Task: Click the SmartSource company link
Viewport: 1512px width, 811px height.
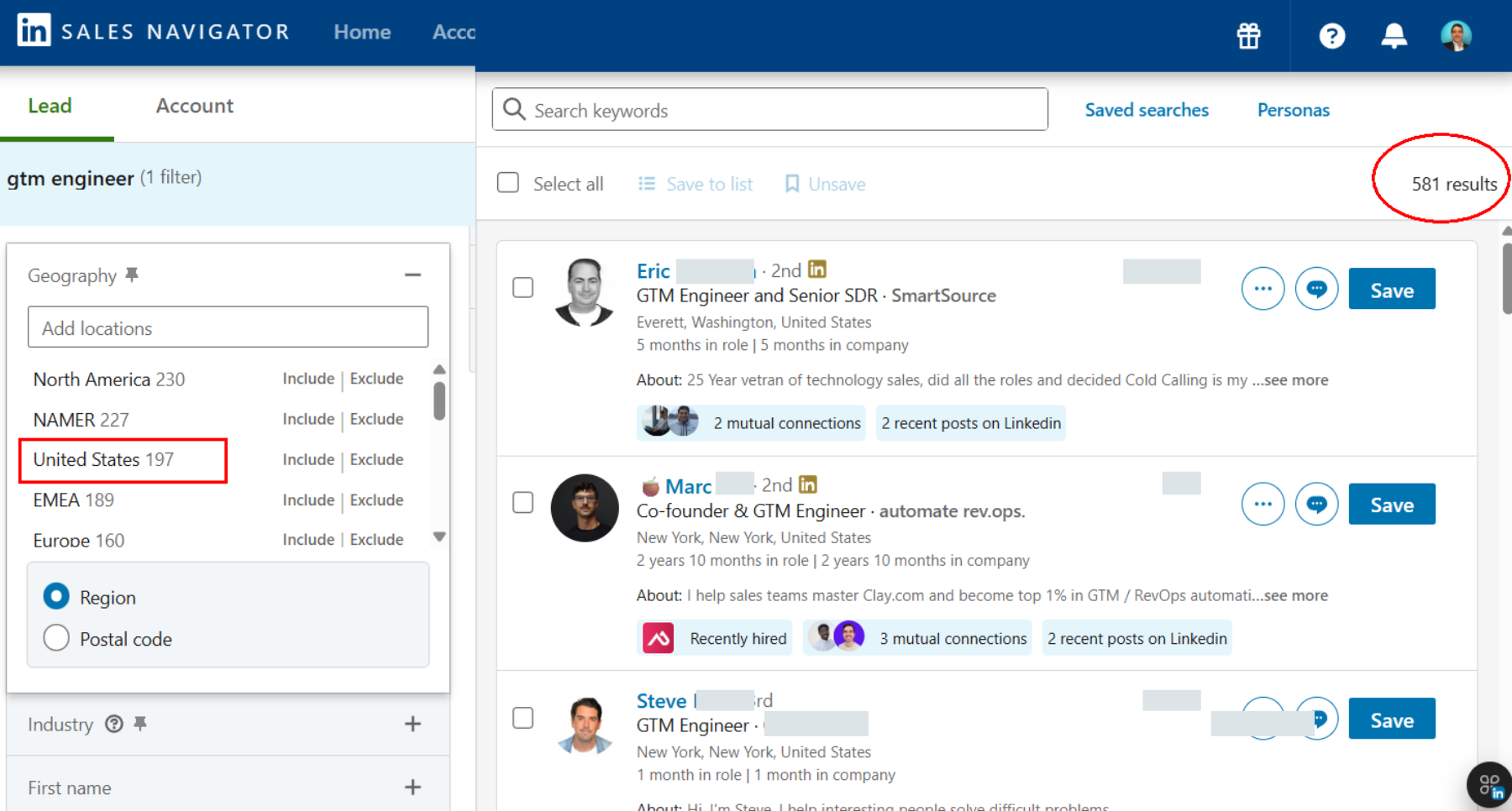Action: point(943,296)
